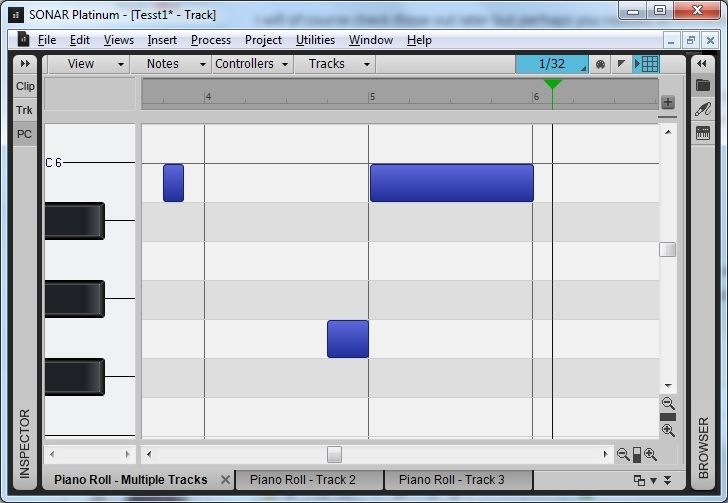Expand the Browser panel
The height and width of the screenshot is (503, 728).
(x=703, y=63)
